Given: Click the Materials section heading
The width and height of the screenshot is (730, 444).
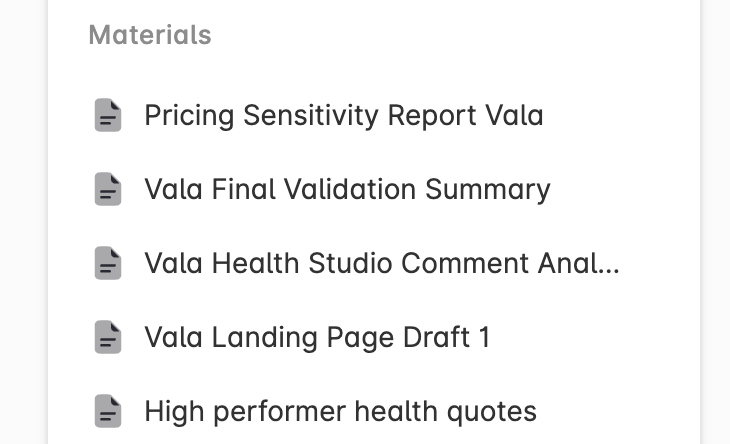Looking at the screenshot, I should [150, 35].
